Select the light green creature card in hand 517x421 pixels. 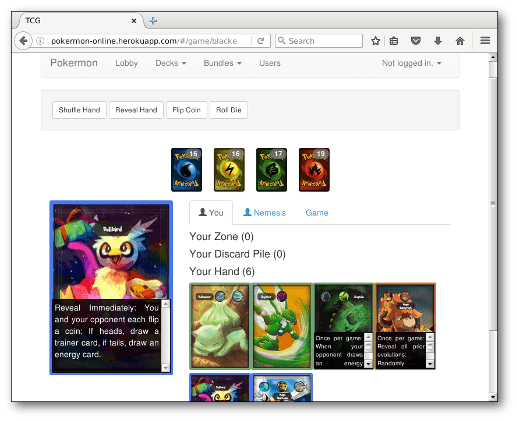(x=220, y=326)
